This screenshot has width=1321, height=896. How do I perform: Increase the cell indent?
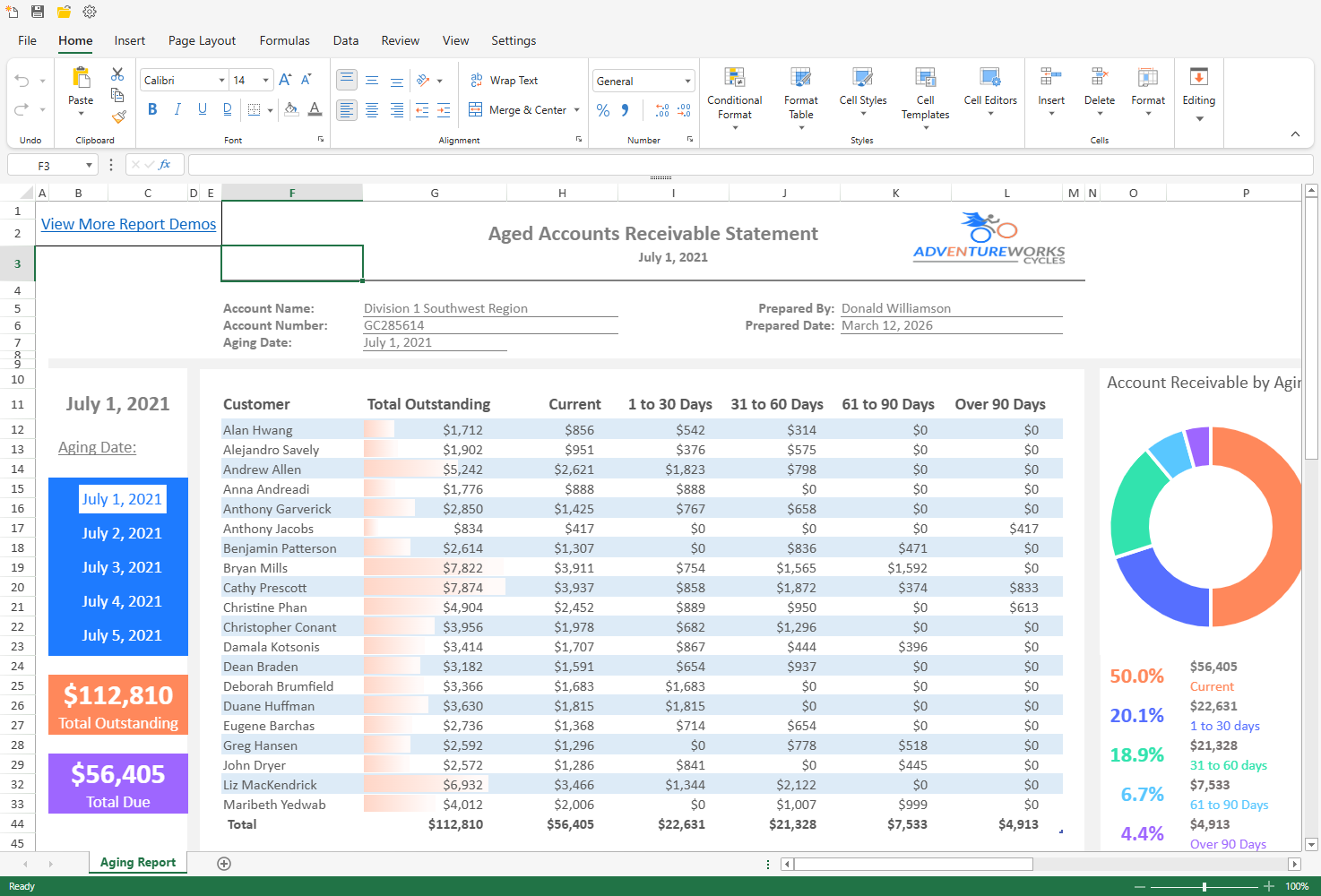point(444,109)
